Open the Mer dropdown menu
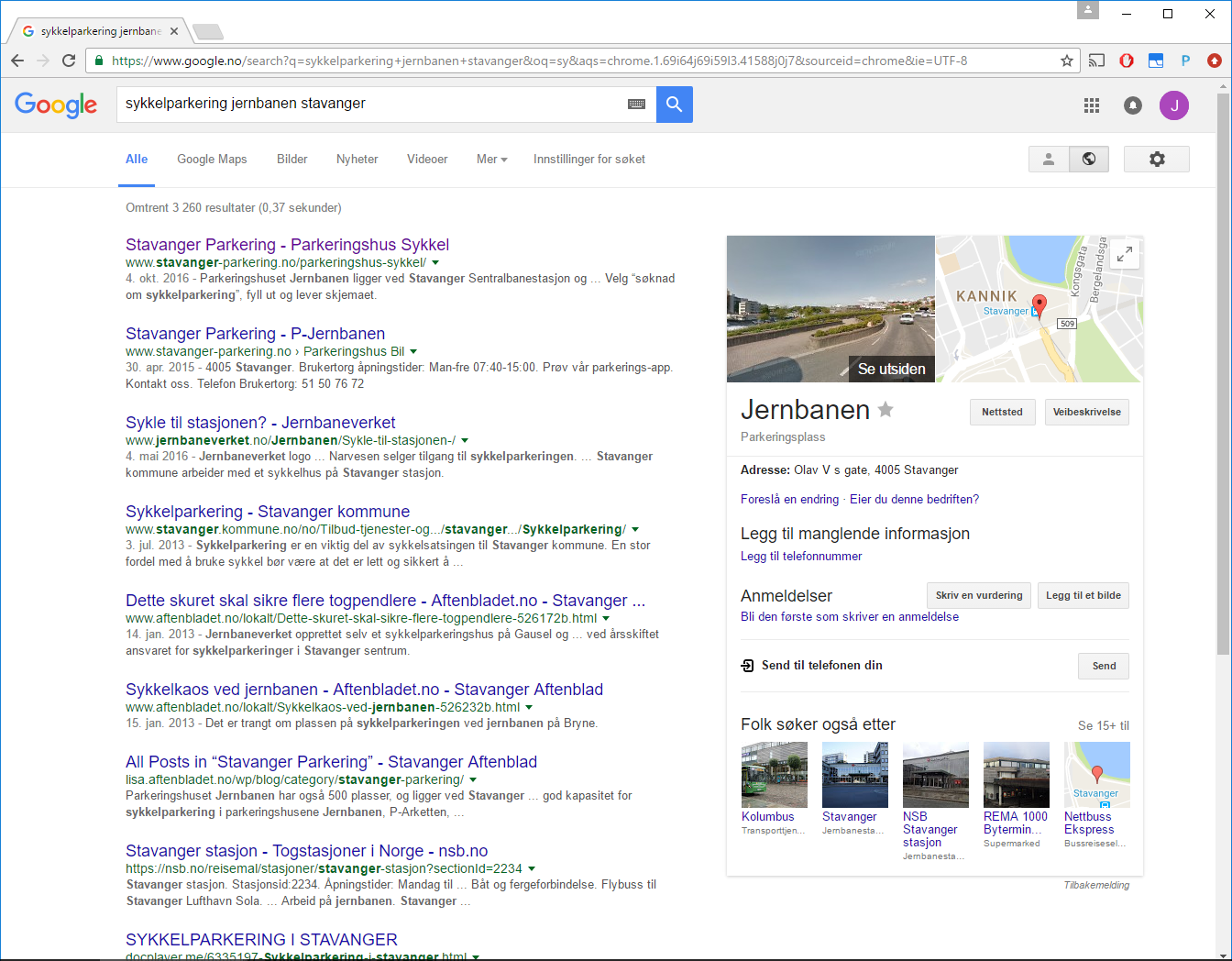Image resolution: width=1232 pixels, height=961 pixels. tap(492, 159)
